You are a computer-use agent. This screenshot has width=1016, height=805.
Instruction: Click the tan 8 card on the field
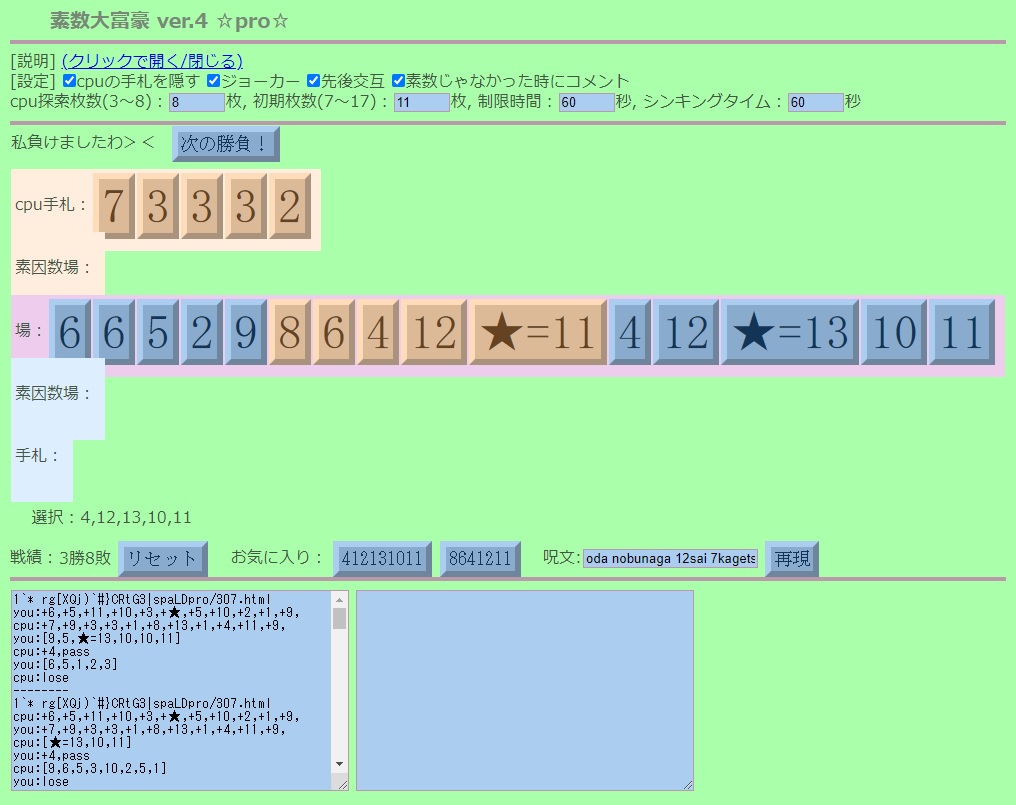click(290, 332)
